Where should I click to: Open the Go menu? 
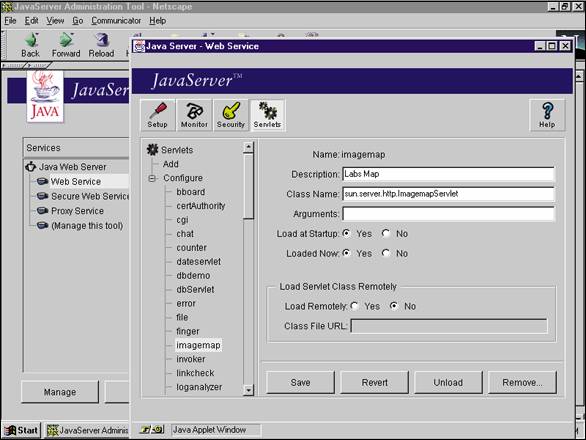click(77, 21)
